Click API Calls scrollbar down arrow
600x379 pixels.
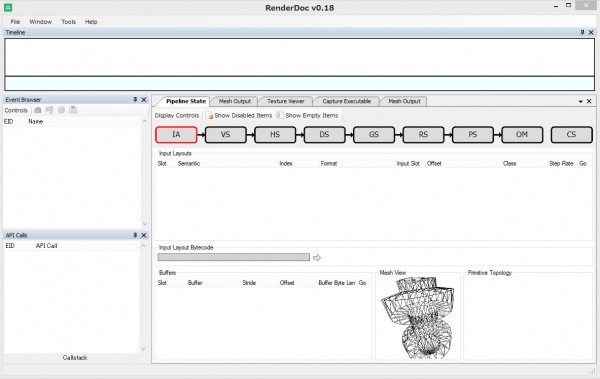pos(143,349)
